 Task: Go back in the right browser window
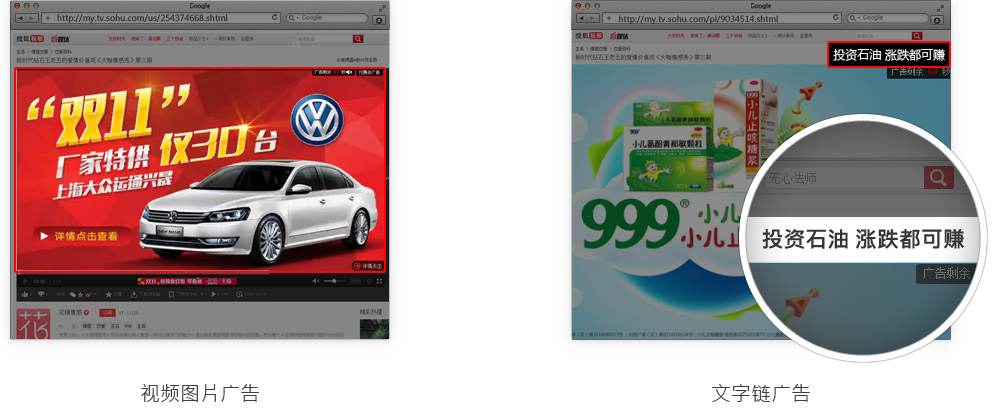pos(581,18)
